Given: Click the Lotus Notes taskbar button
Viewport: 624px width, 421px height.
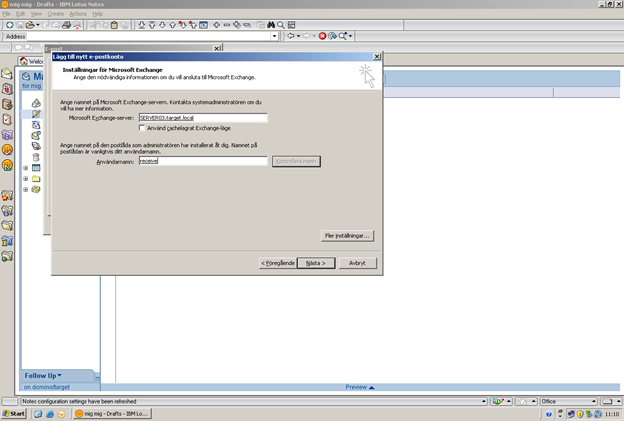Looking at the screenshot, I should 113,414.
